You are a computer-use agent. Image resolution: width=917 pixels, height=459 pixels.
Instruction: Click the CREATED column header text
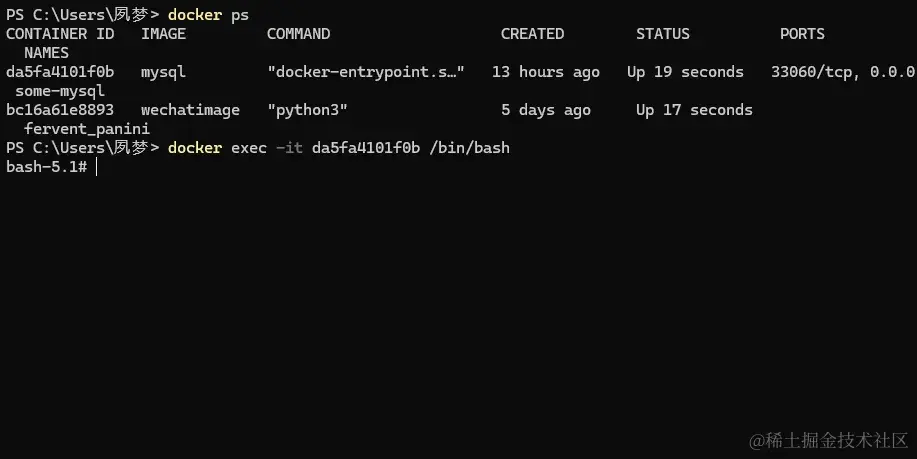click(532, 34)
